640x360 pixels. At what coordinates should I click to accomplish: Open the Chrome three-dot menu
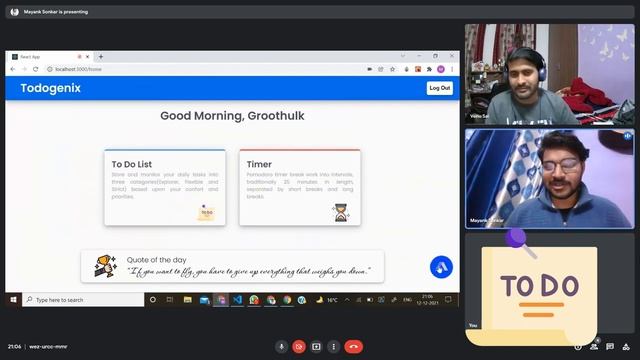pos(452,69)
